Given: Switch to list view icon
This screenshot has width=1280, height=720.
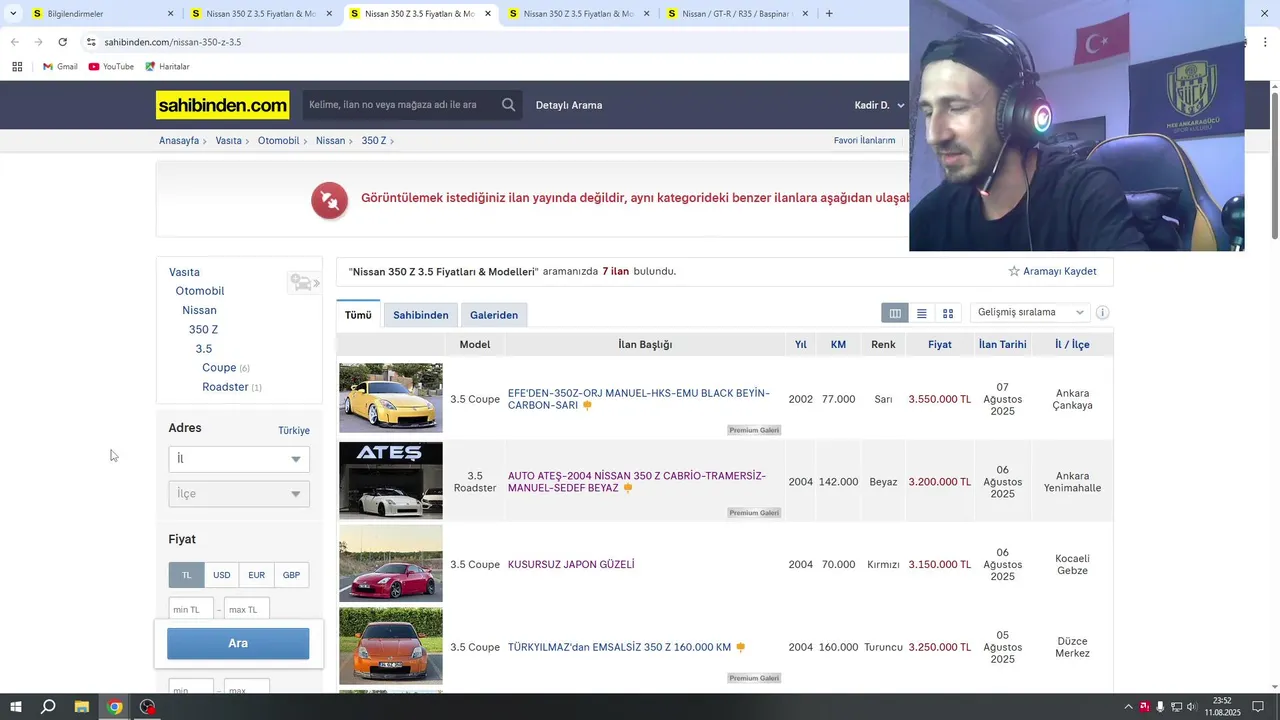Looking at the screenshot, I should click(x=921, y=313).
